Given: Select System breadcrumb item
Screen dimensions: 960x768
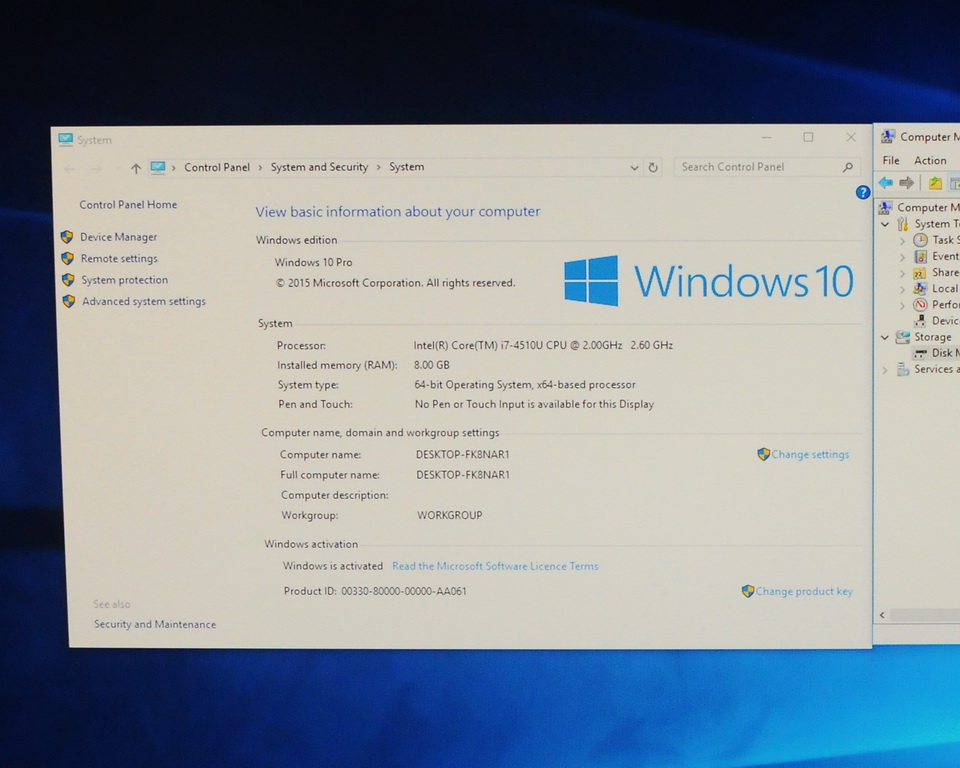Looking at the screenshot, I should click(x=407, y=167).
